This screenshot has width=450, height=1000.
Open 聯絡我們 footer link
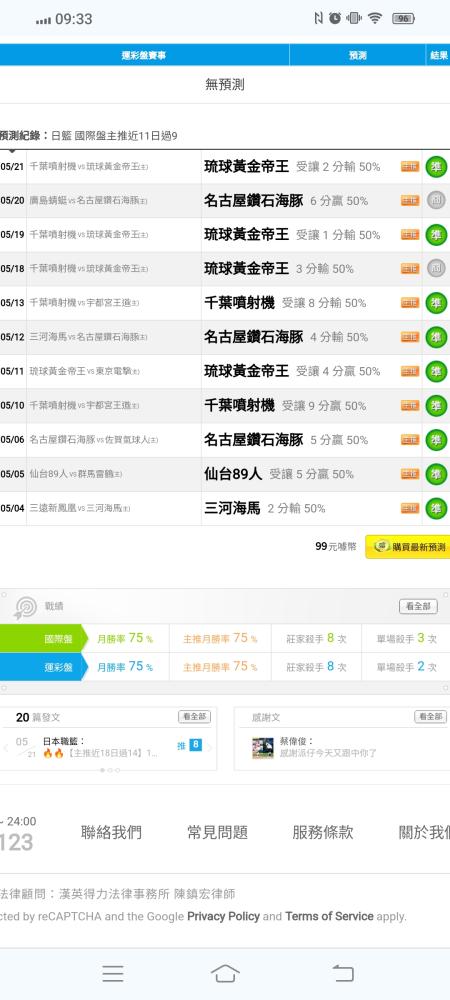[111, 832]
